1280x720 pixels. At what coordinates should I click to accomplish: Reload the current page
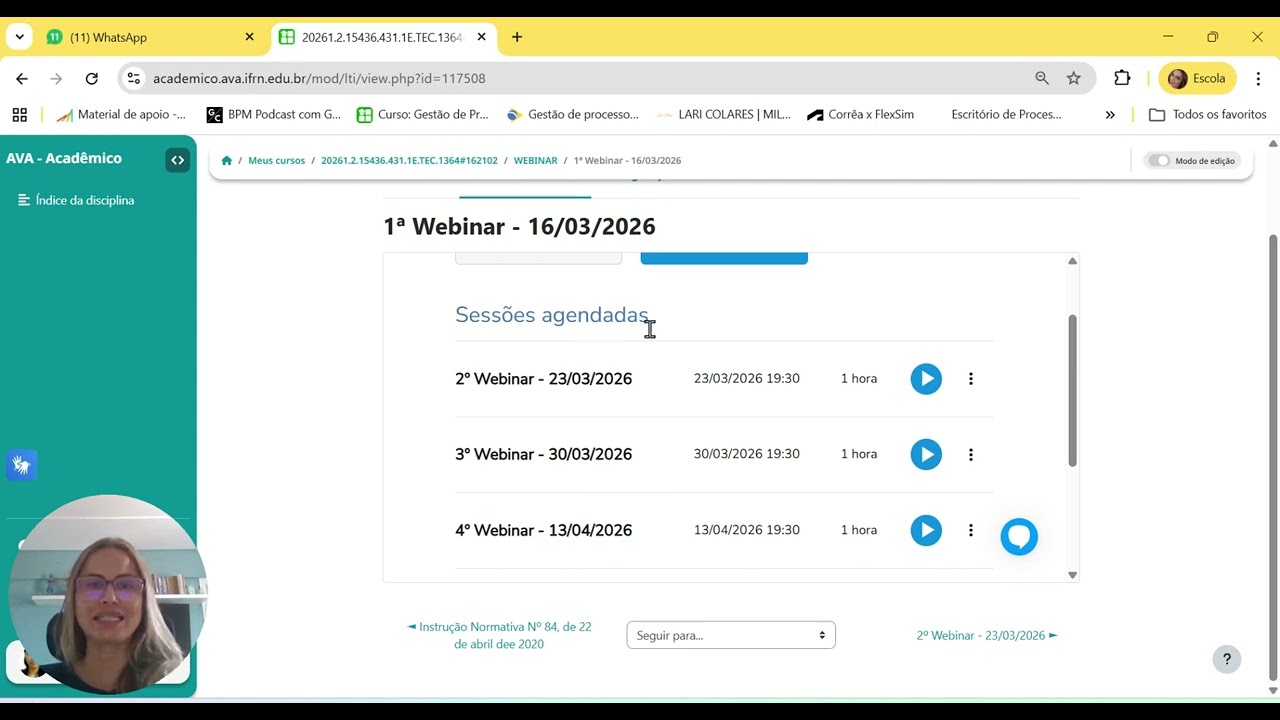pos(91,78)
